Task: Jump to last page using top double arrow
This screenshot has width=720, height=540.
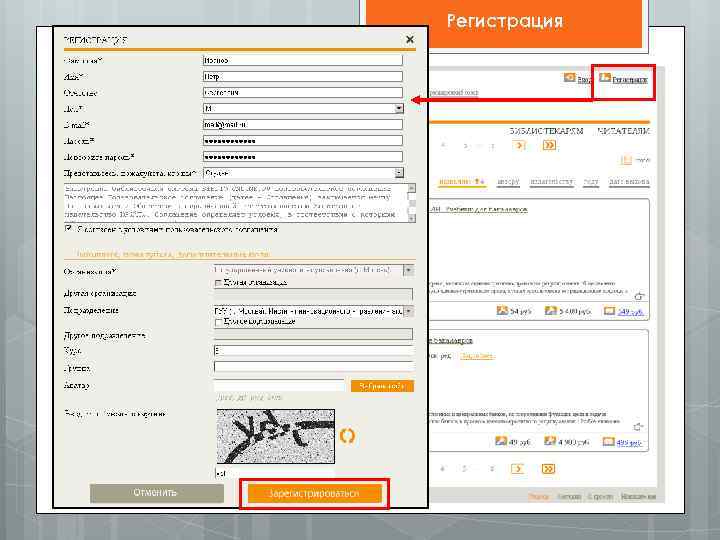Action: (x=549, y=146)
